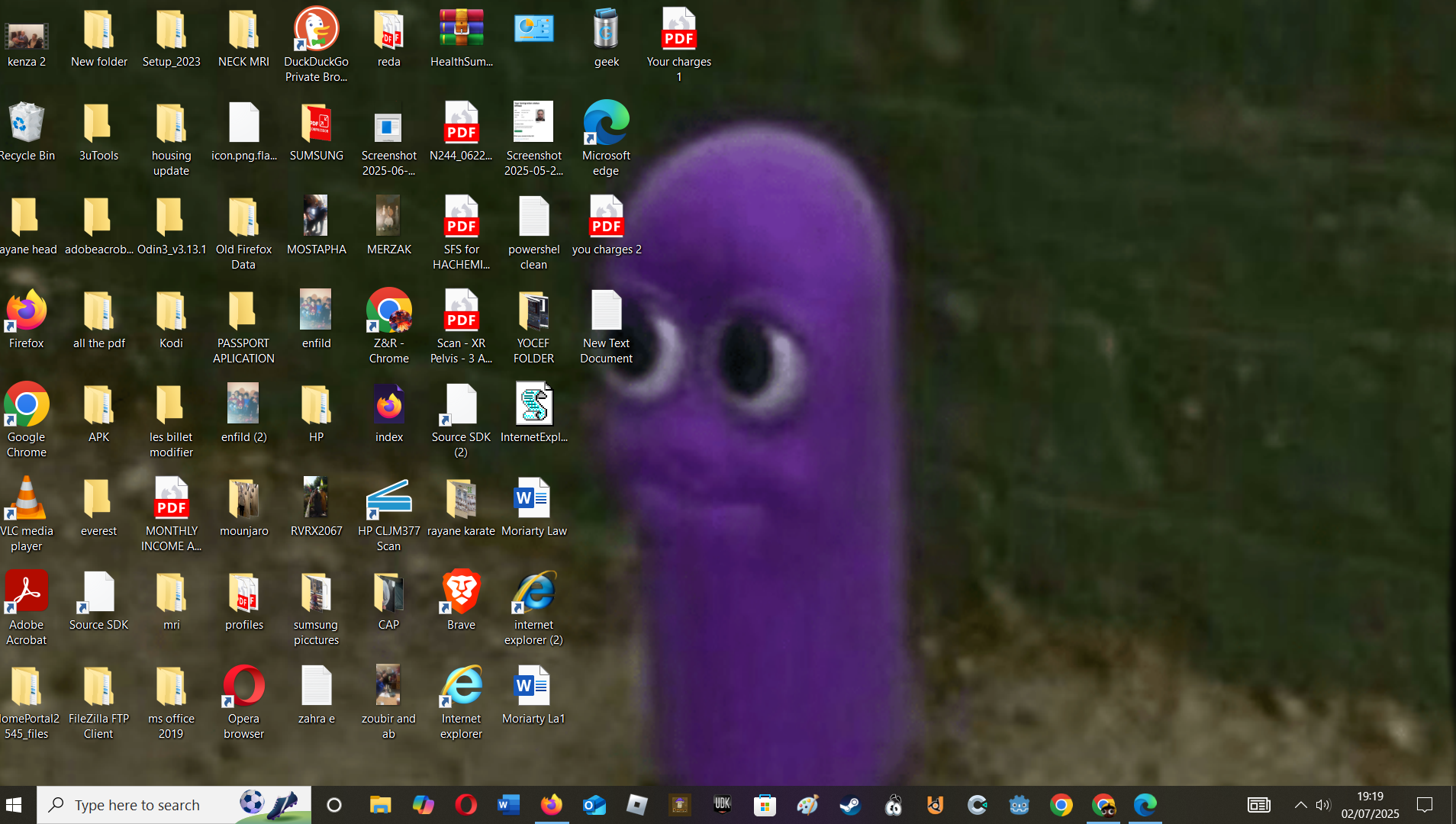Open the SUMSUNG PDF folder

[x=316, y=132]
